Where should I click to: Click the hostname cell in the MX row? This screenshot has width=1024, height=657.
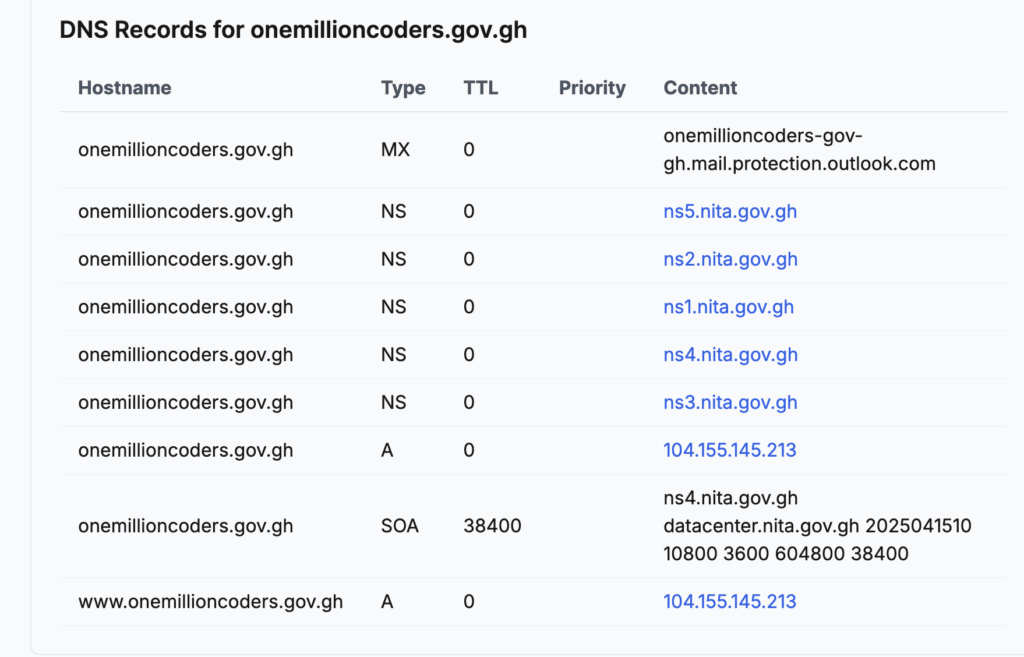185,150
